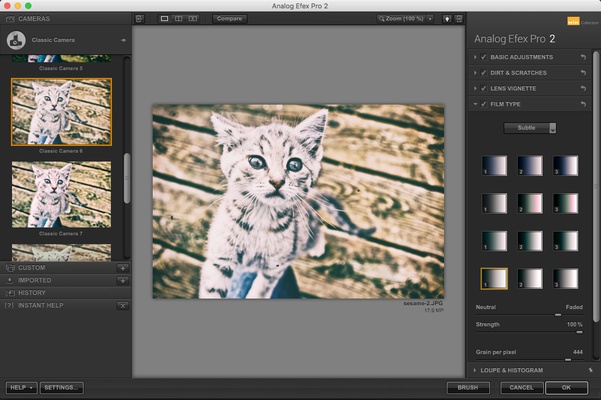601x400 pixels.
Task: Open the Subtle film type dropdown
Action: tap(530, 128)
